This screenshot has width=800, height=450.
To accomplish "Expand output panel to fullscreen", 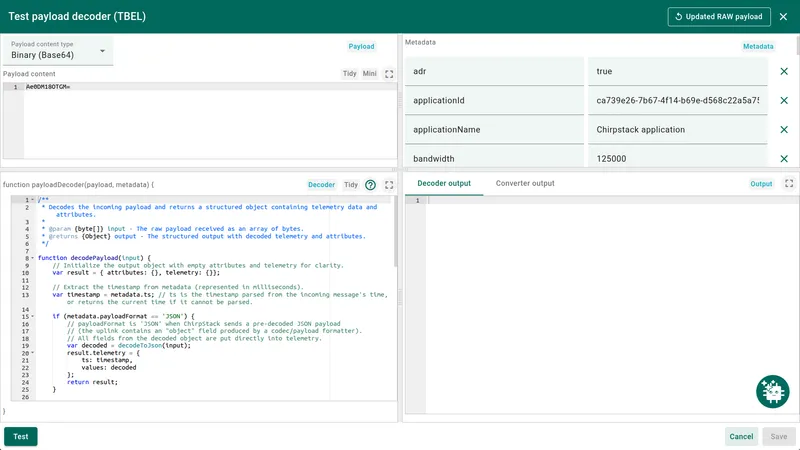I will (789, 183).
